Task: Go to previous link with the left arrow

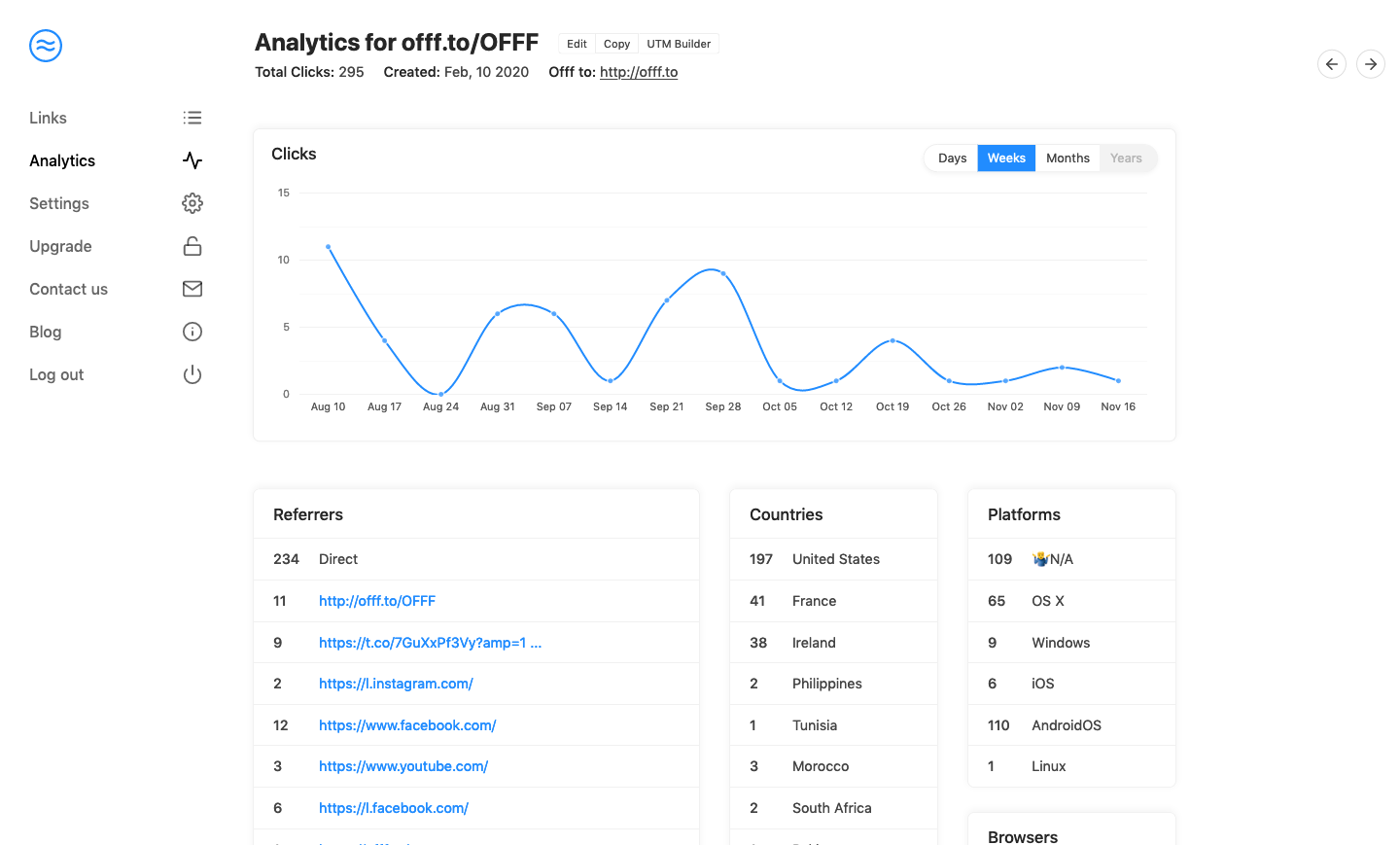Action: pos(1331,64)
